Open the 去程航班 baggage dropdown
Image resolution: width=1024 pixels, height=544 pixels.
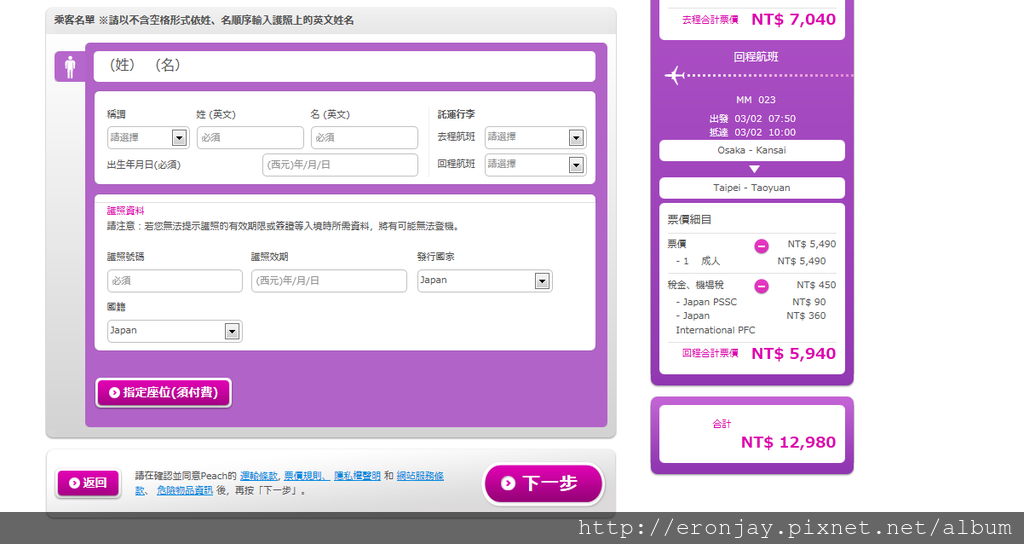coord(536,138)
